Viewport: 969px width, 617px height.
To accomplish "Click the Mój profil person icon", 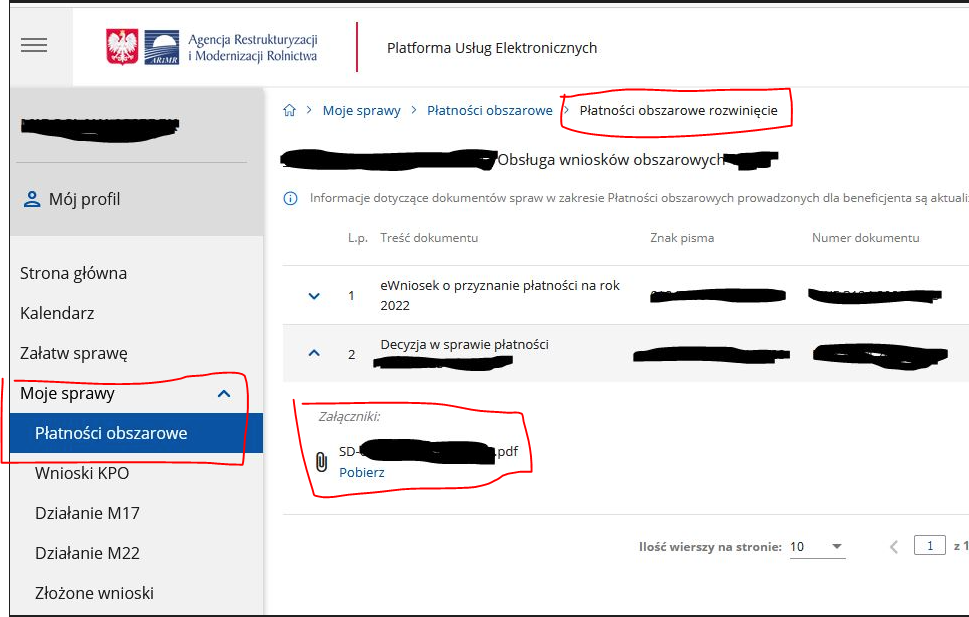I will [32, 199].
